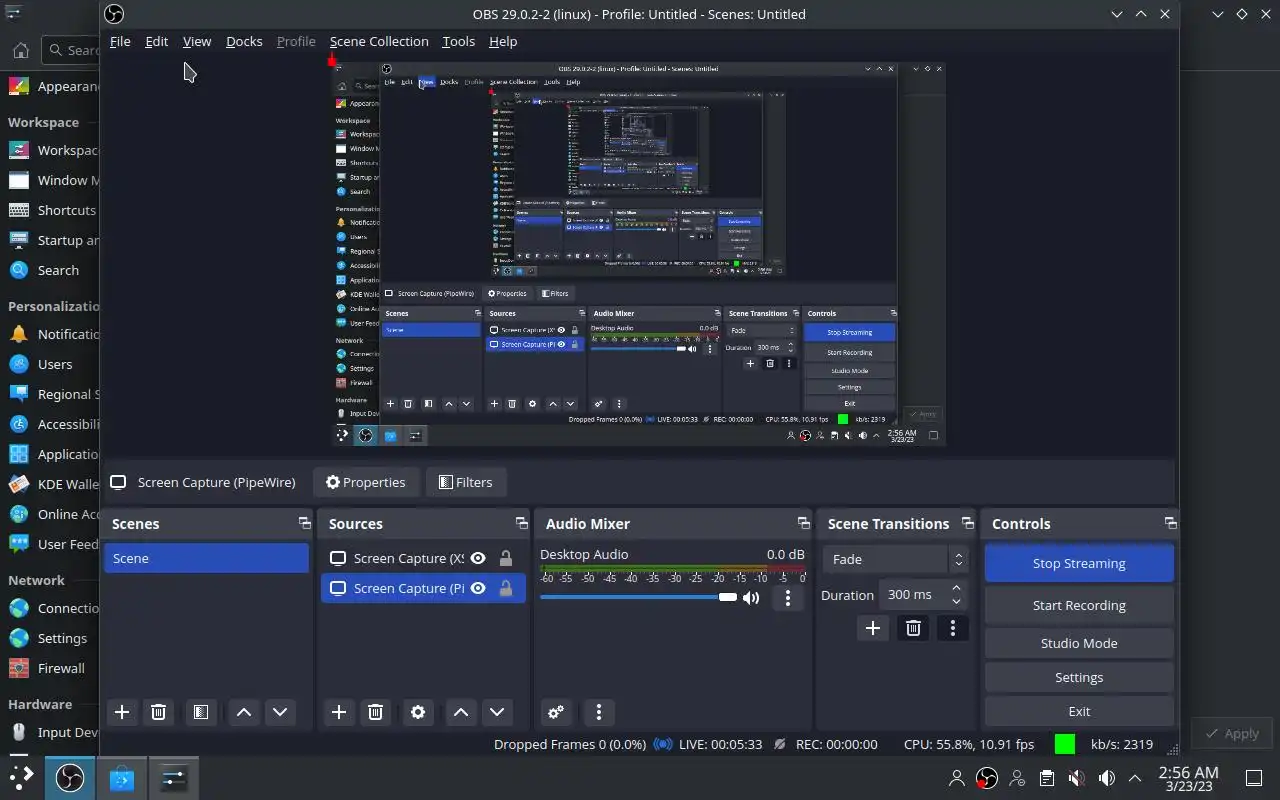Remove selected source with trash icon
The width and height of the screenshot is (1280, 800).
[x=375, y=712]
